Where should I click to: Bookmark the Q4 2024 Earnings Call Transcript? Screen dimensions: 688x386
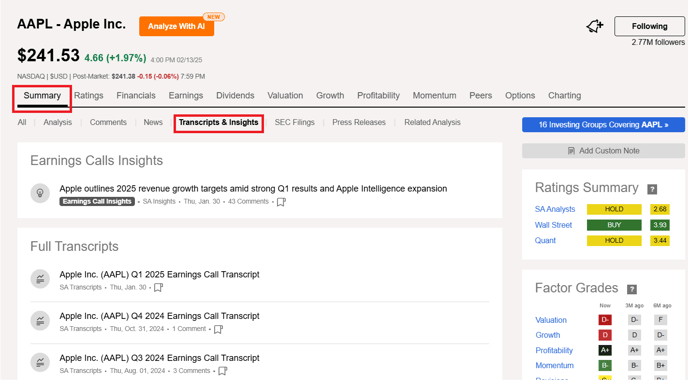click(x=218, y=329)
